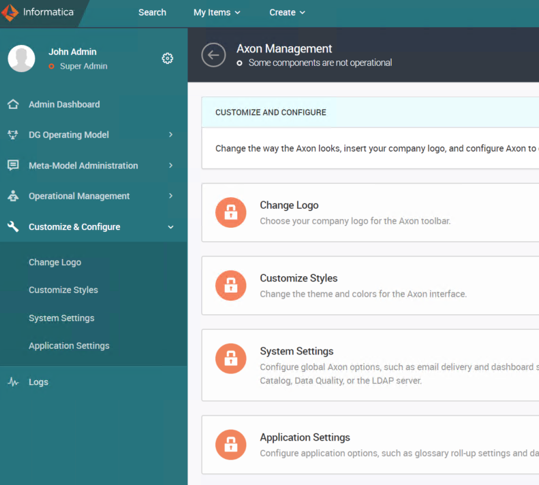Click the Customize Styles lock icon
This screenshot has width=539, height=485.
tap(231, 285)
